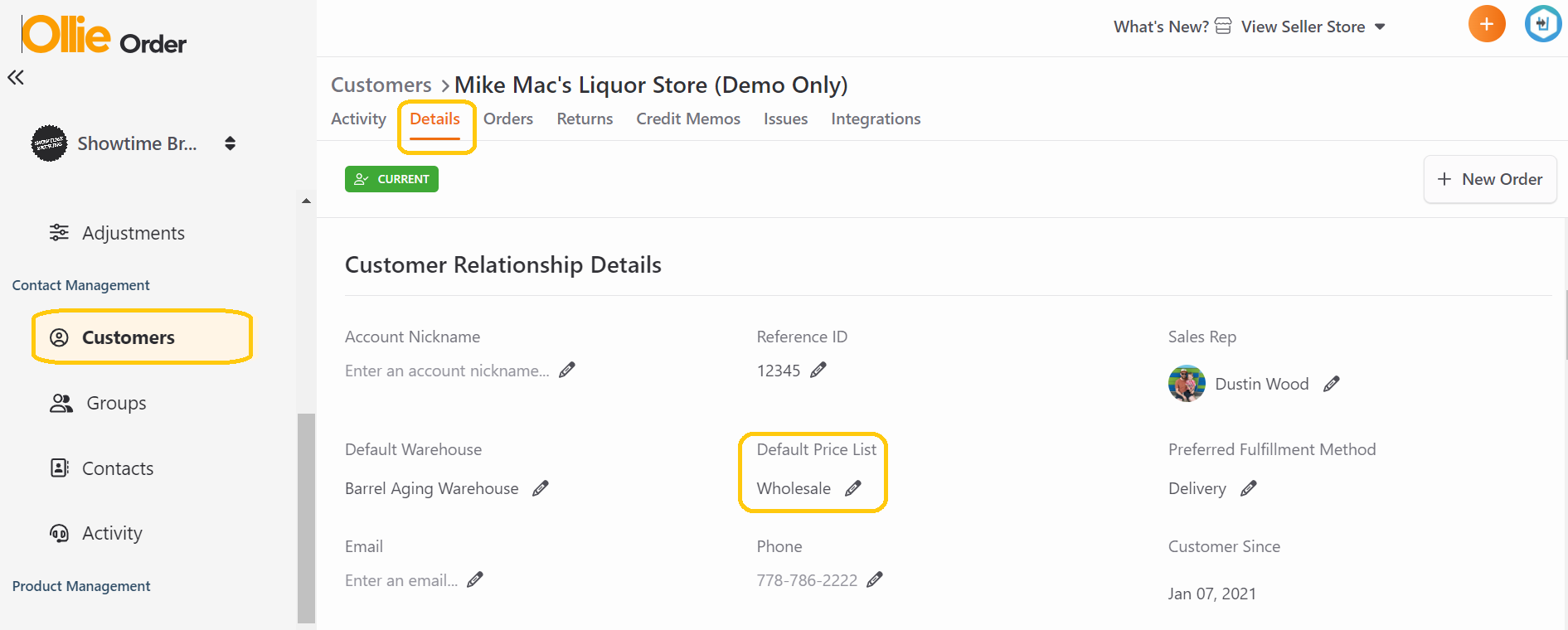Click the sidebar scrollbar thumb
Viewport: 1568px width, 630px height.
pos(306,517)
